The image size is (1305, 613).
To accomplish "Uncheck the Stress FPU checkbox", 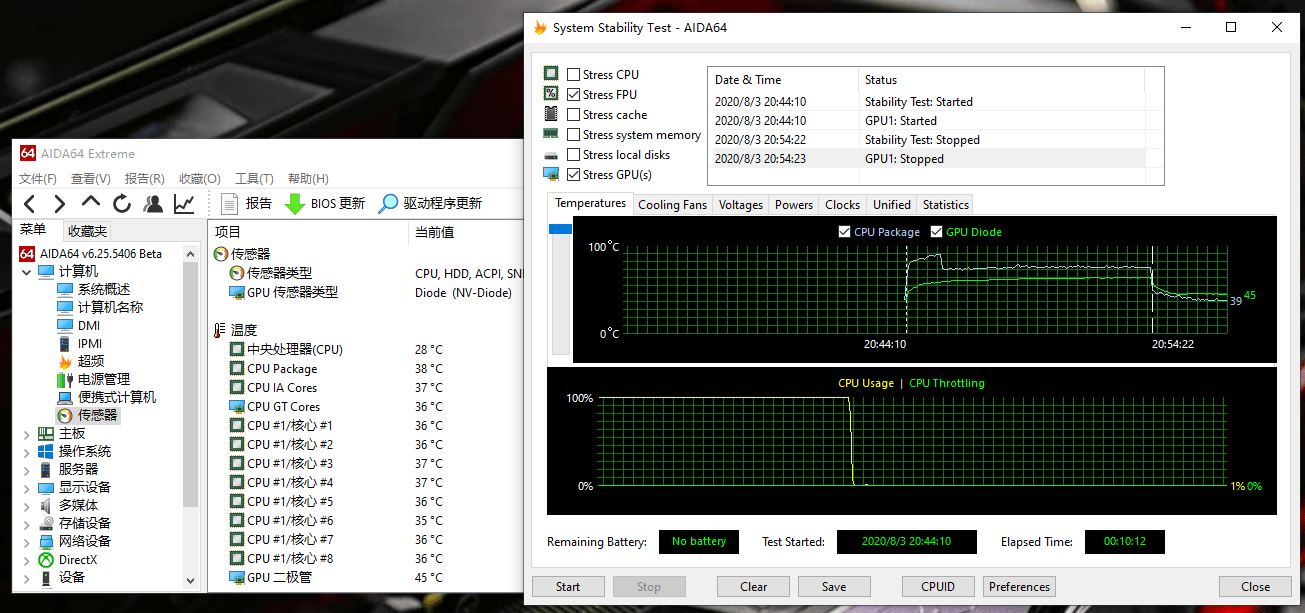I will pos(573,94).
